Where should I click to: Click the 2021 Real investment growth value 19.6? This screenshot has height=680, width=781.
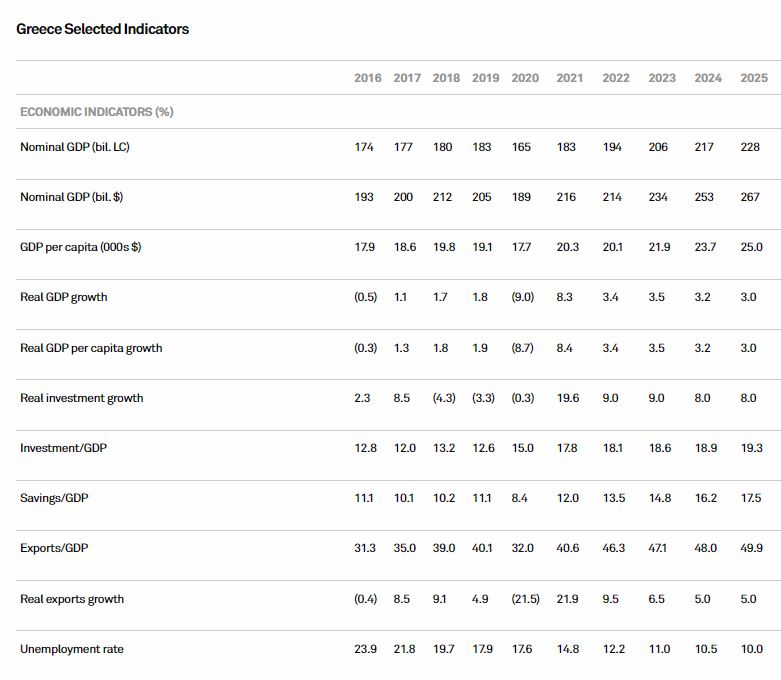tap(567, 398)
